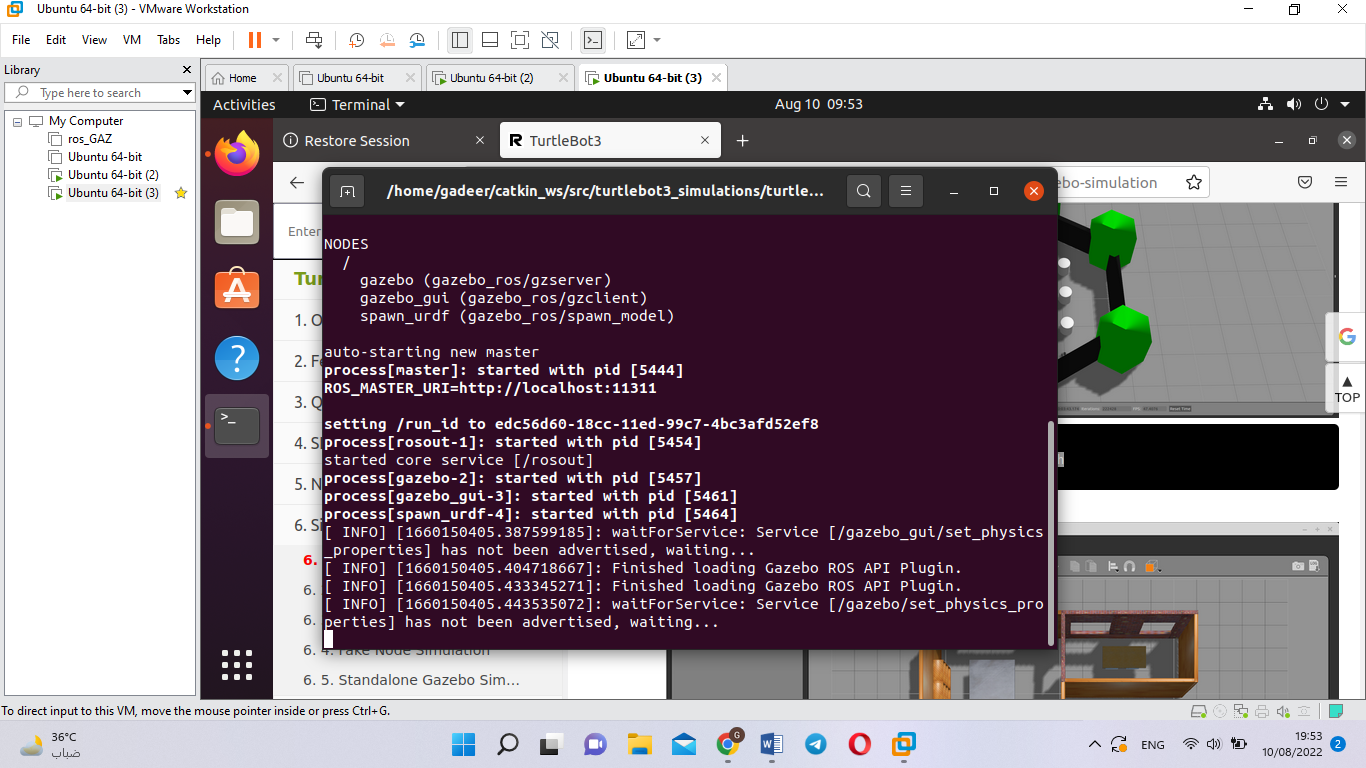Launch Firefox from the Ubuntu dock

coord(236,154)
